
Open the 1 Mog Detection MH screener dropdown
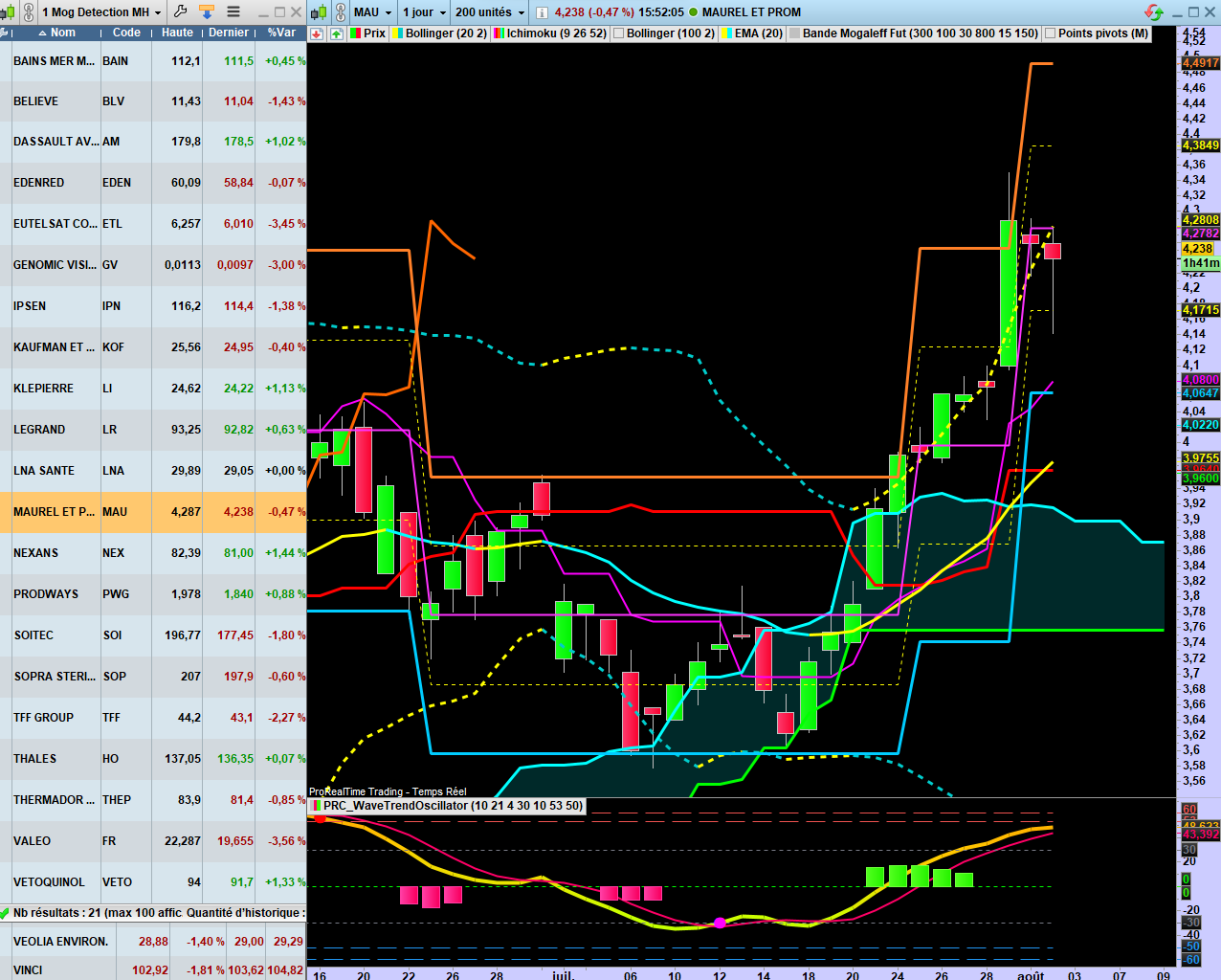click(x=102, y=12)
